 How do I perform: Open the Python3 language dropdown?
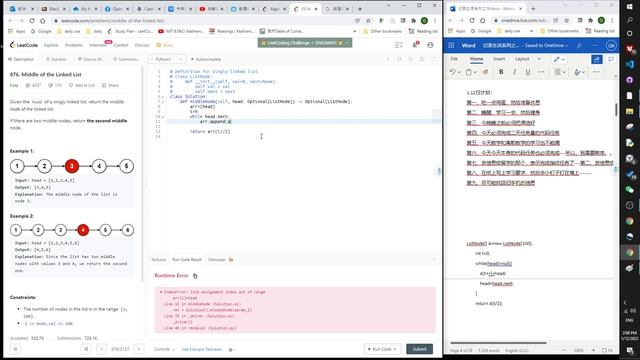[x=166, y=59]
